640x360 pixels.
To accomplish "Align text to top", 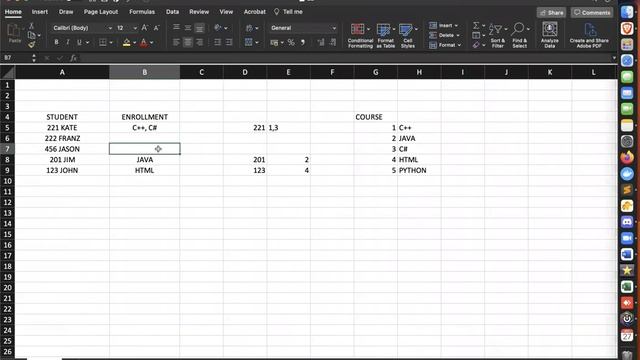I will click(176, 28).
